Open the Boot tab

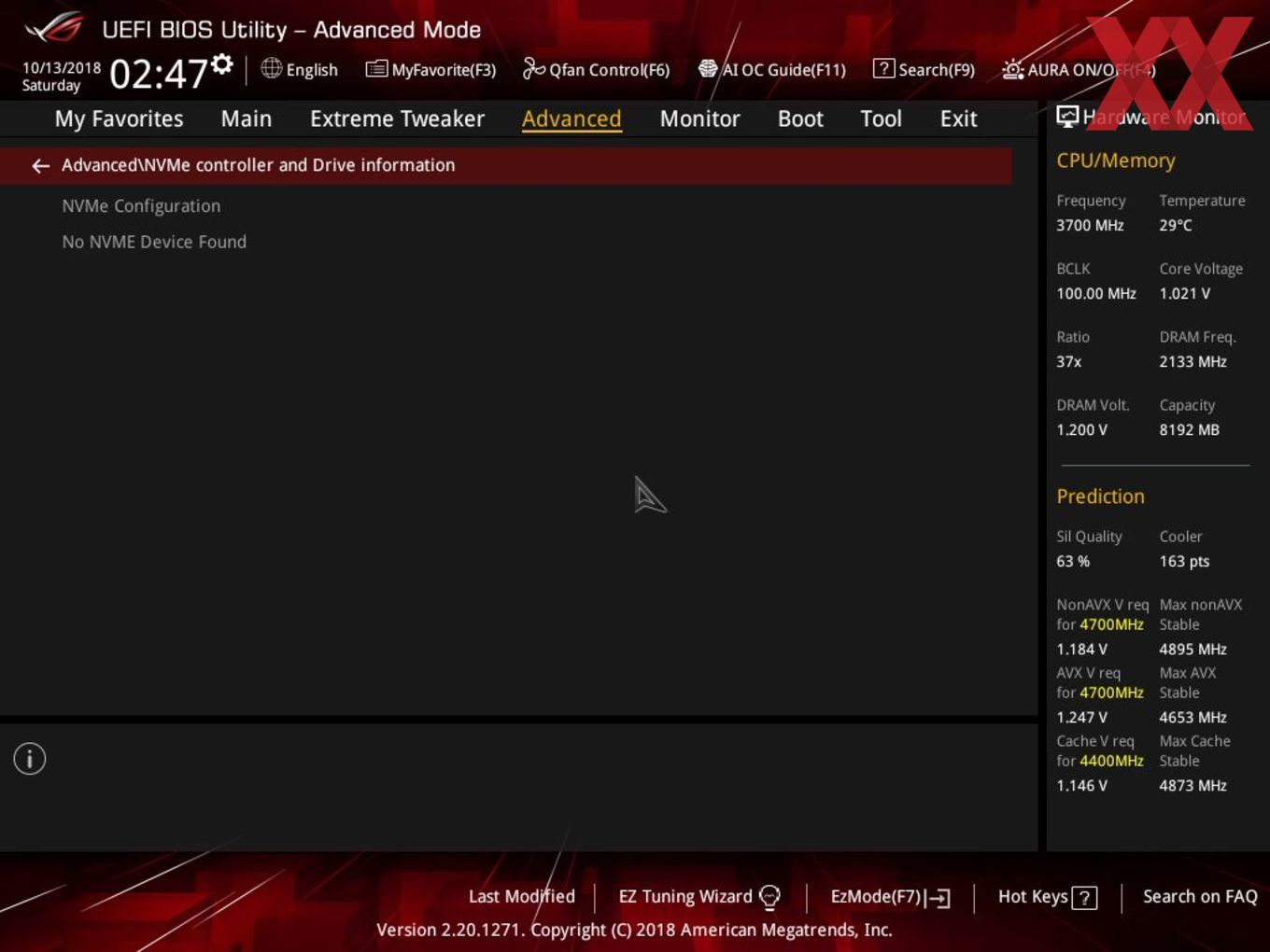[x=800, y=119]
